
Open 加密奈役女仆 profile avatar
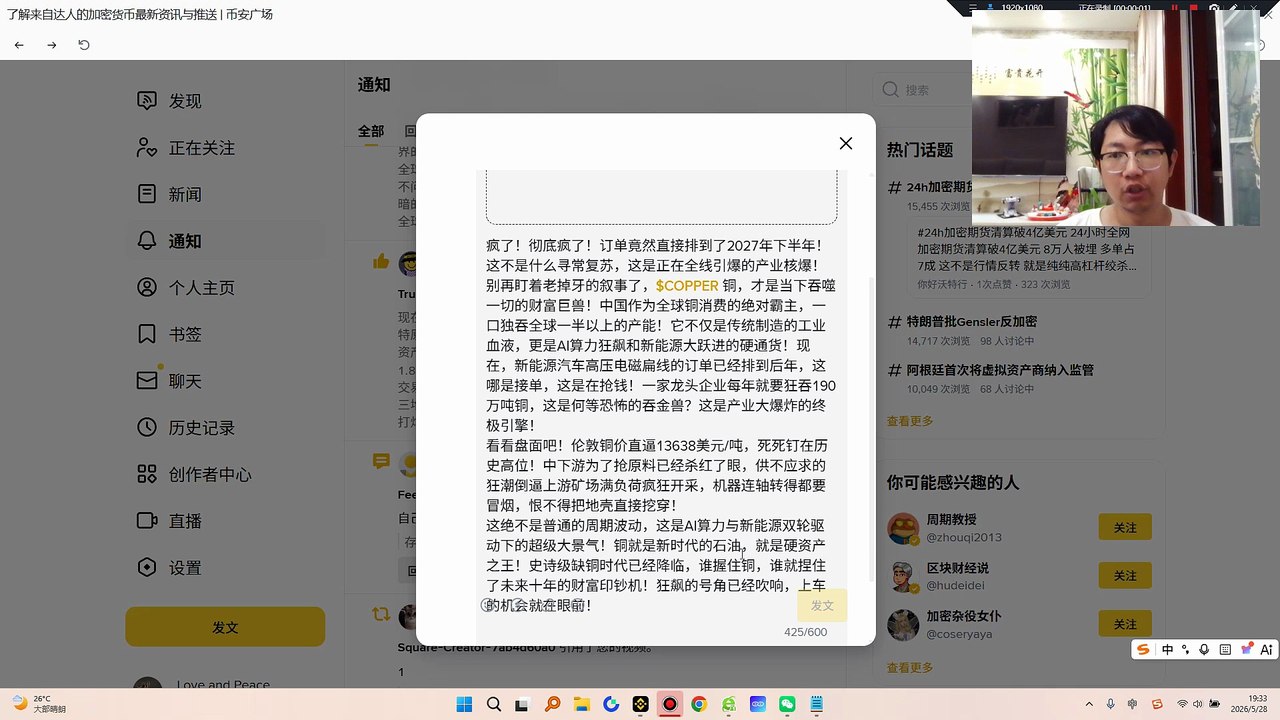[903, 625]
